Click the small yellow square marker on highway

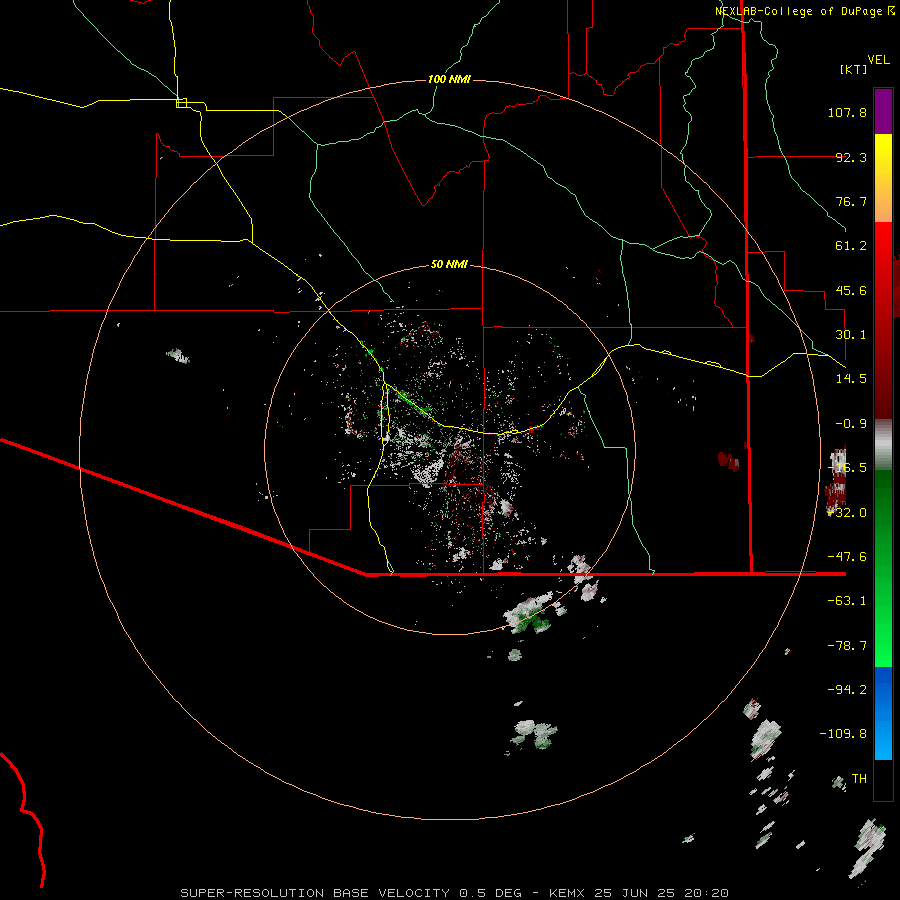[181, 103]
